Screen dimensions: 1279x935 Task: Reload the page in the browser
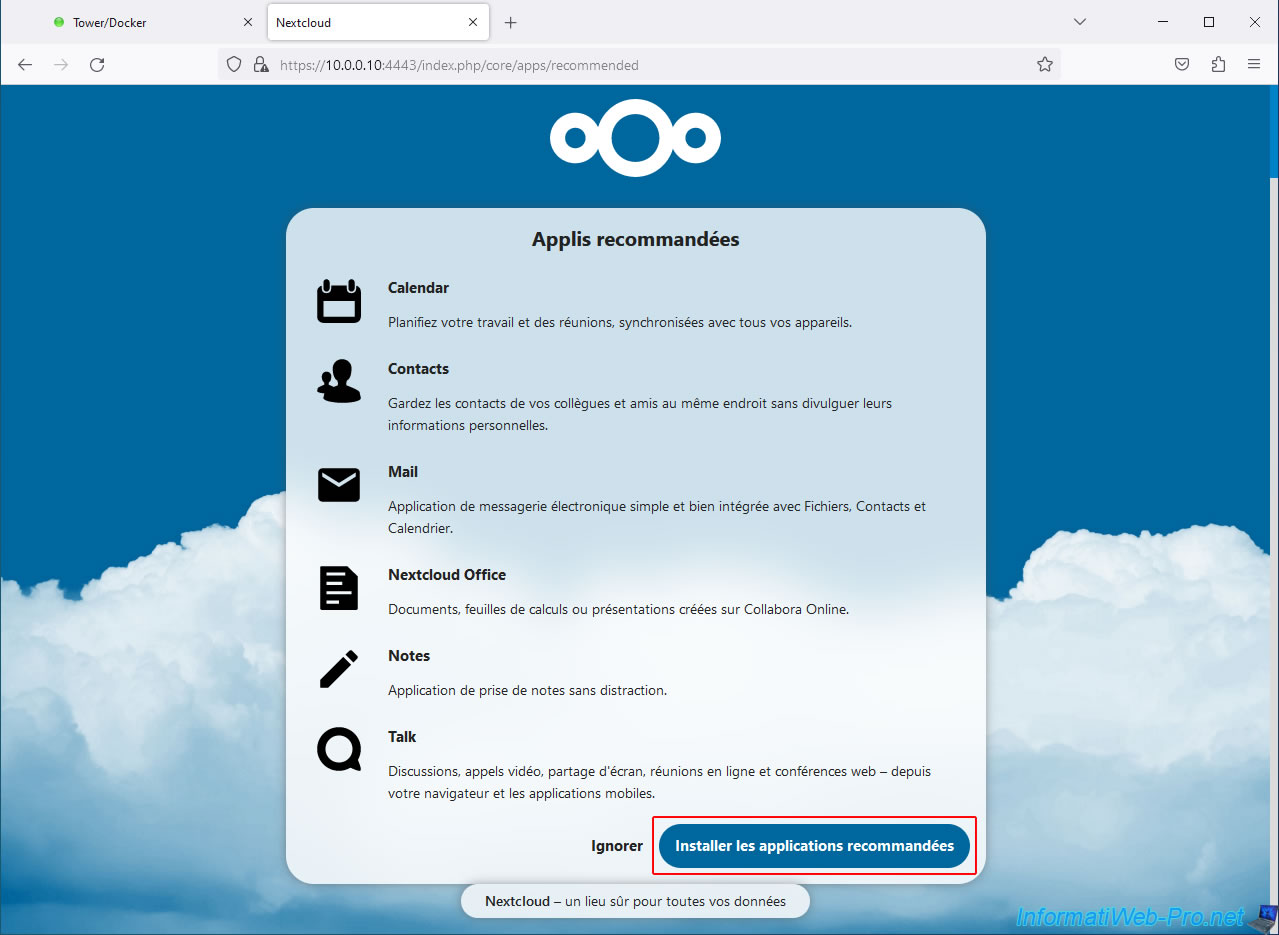point(97,65)
